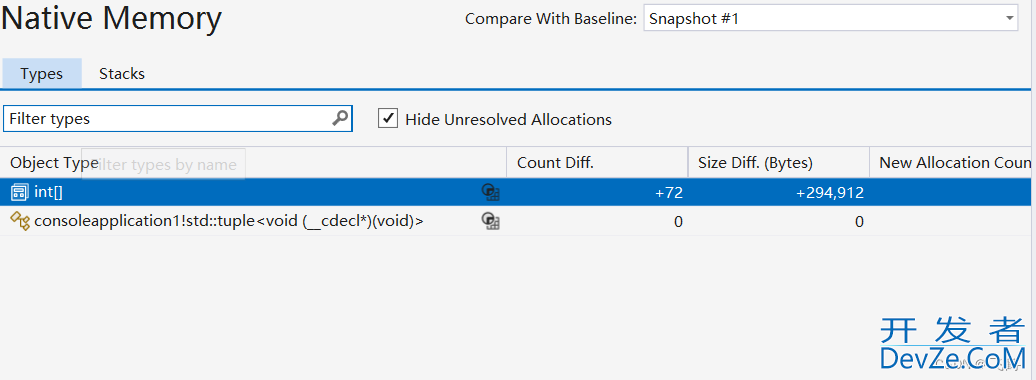Viewport: 1036px width, 380px height.
Task: Focus the Filter types search field
Action: click(178, 119)
